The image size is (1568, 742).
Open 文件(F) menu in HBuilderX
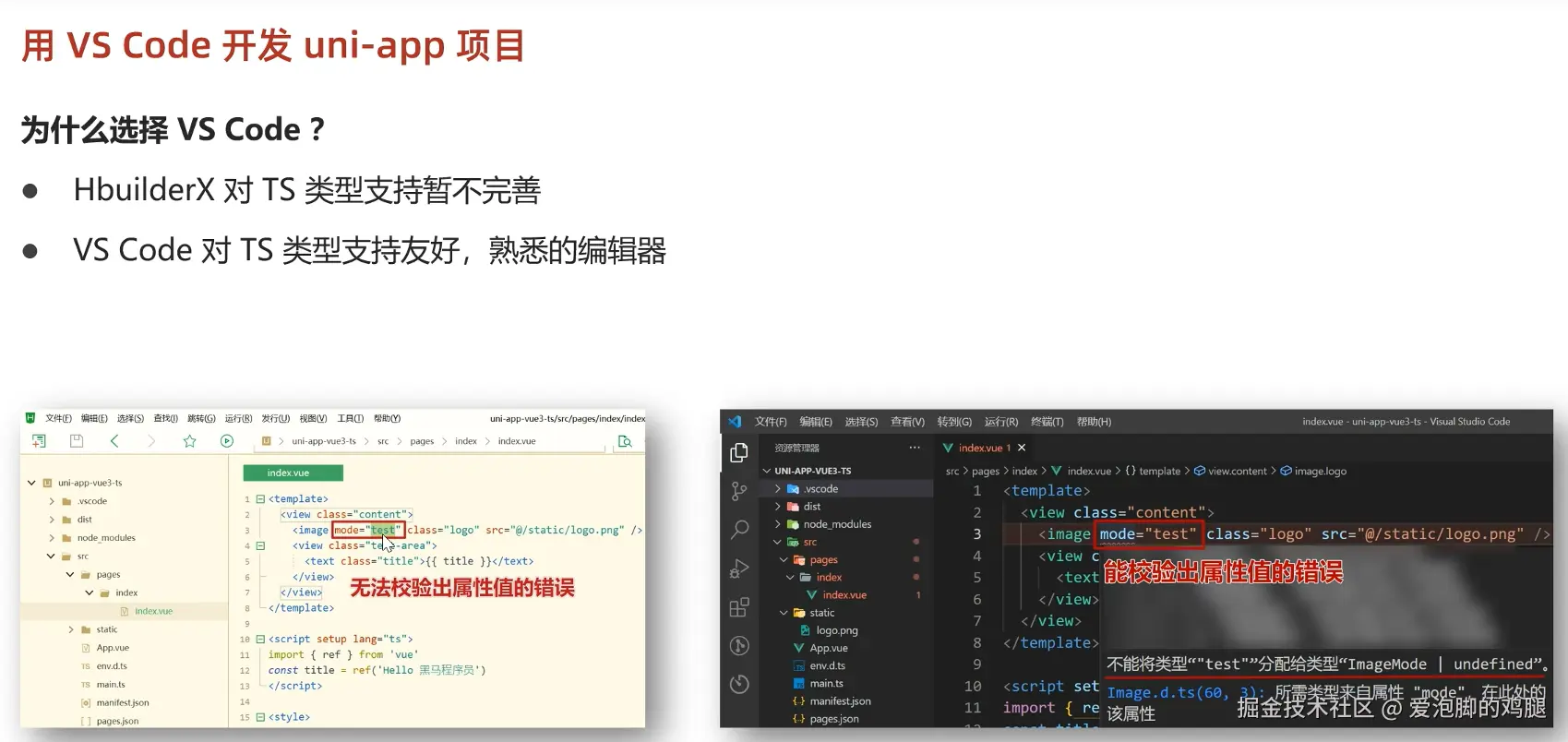(x=58, y=418)
